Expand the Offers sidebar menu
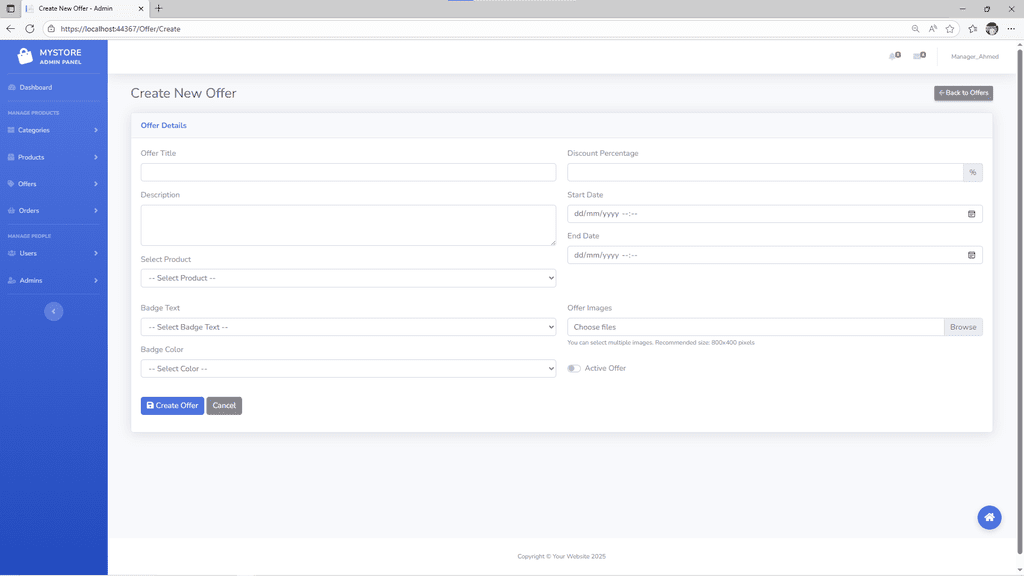Screen dimensions: 1024x576 (54, 184)
